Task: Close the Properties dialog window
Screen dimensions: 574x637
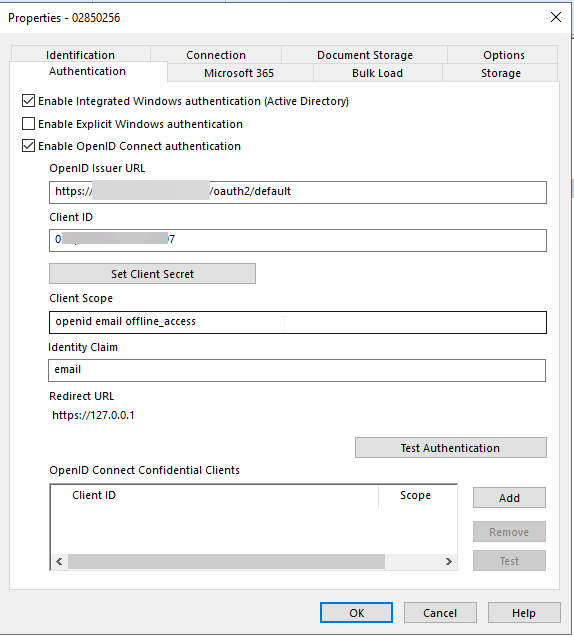Action: [556, 17]
